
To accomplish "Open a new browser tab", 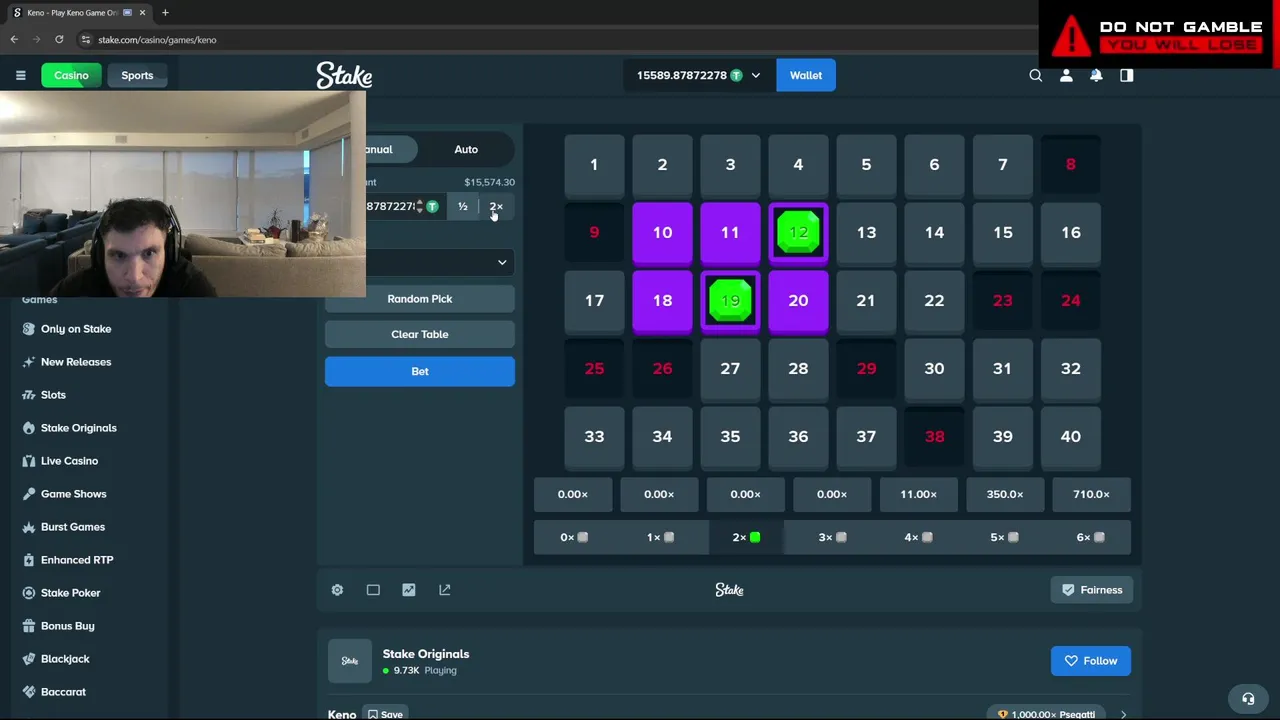I will 165,13.
